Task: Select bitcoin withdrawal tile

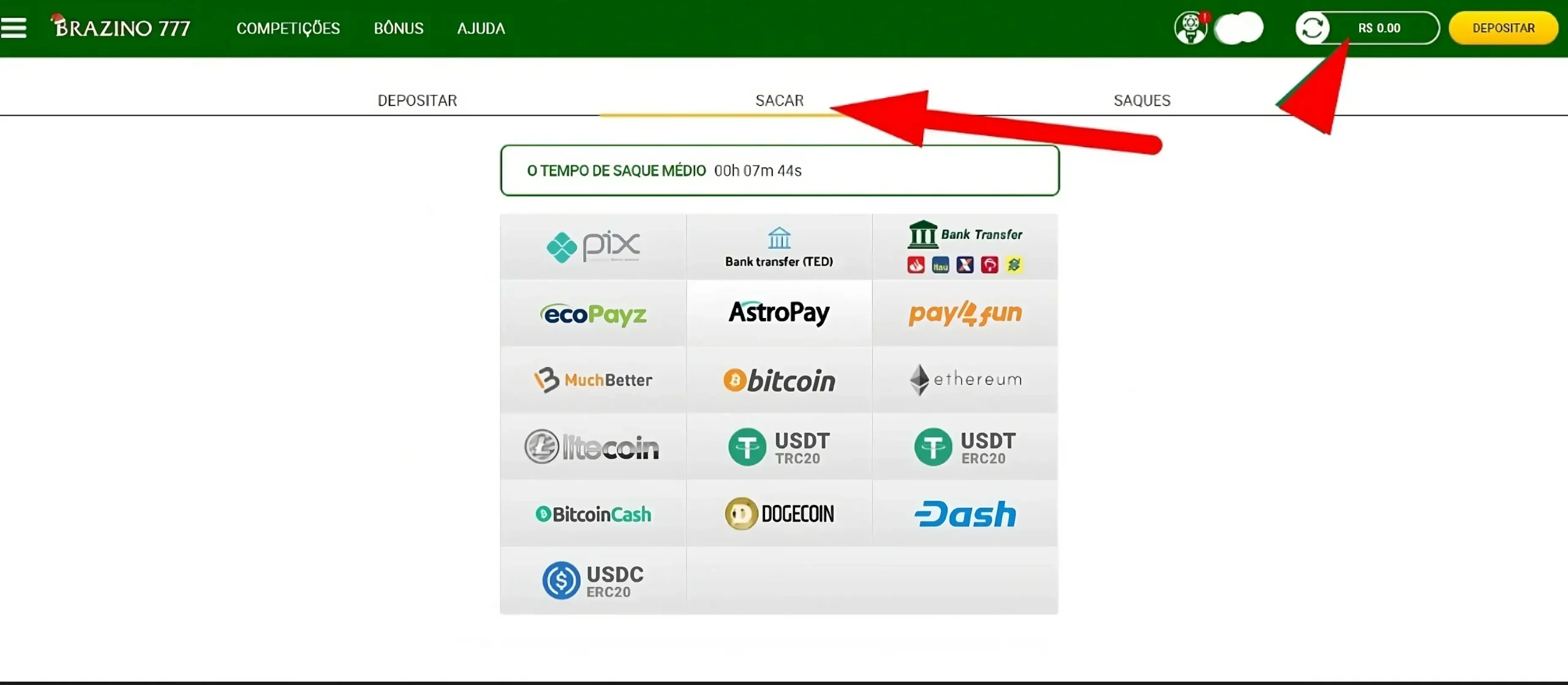Action: 779,380
